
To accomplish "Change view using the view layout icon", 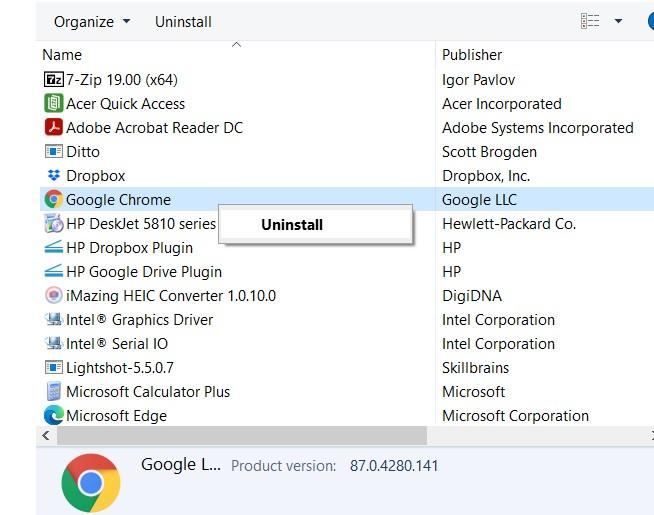I will [x=590, y=21].
